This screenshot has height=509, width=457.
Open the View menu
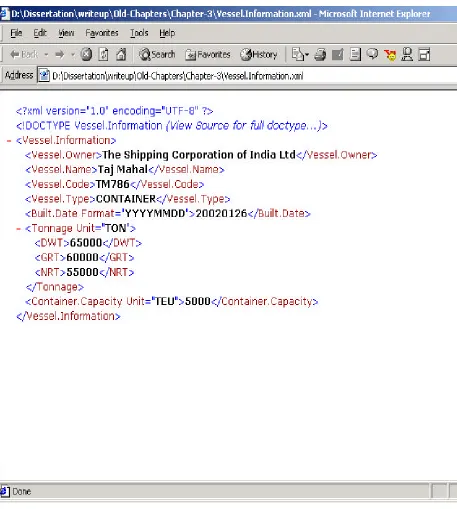point(66,33)
